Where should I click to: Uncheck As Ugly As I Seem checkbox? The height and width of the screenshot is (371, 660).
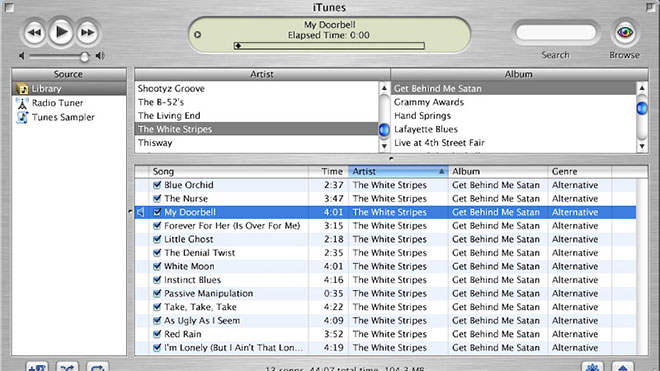click(157, 320)
